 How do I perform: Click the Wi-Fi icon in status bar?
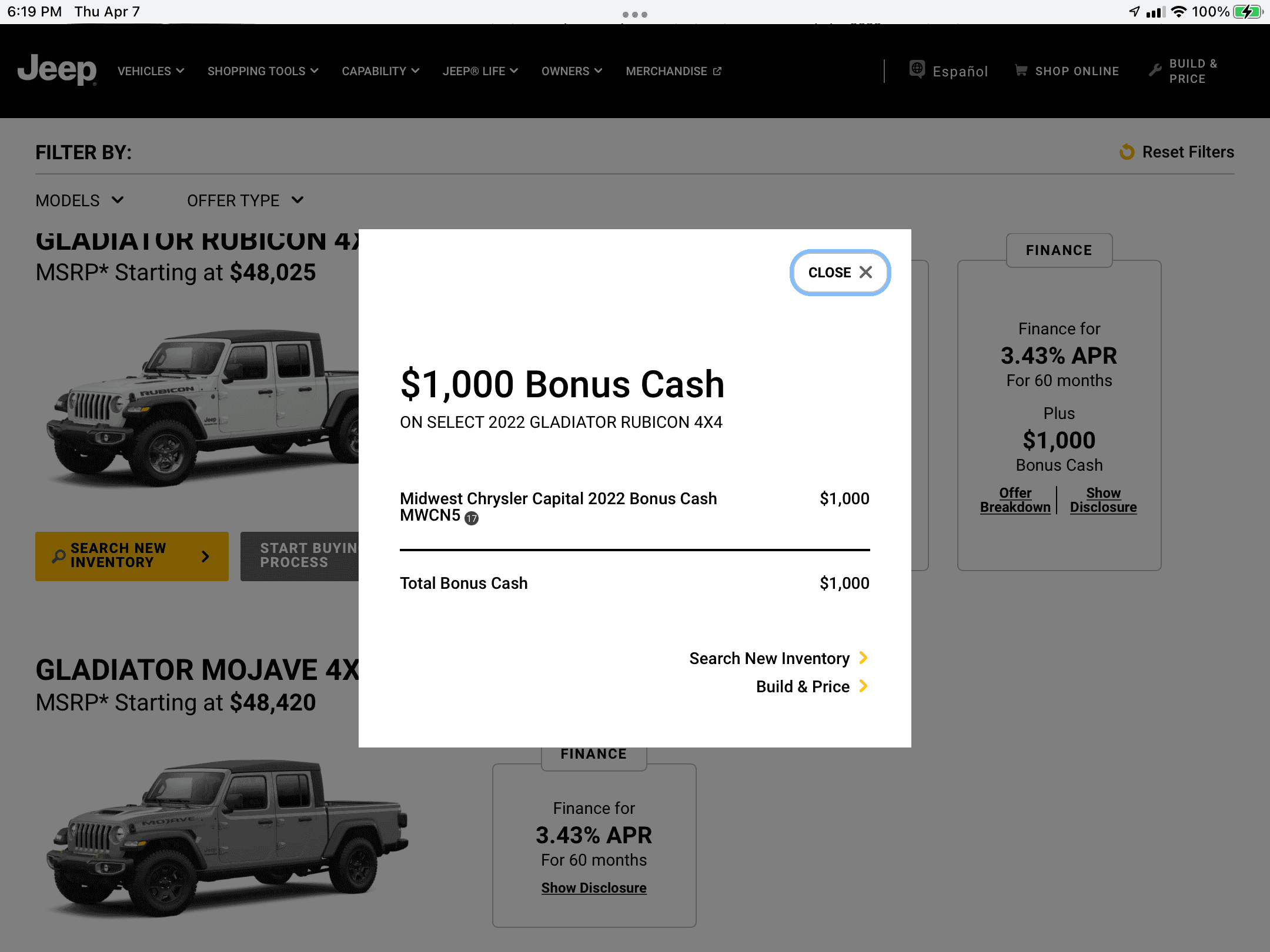[x=1178, y=12]
